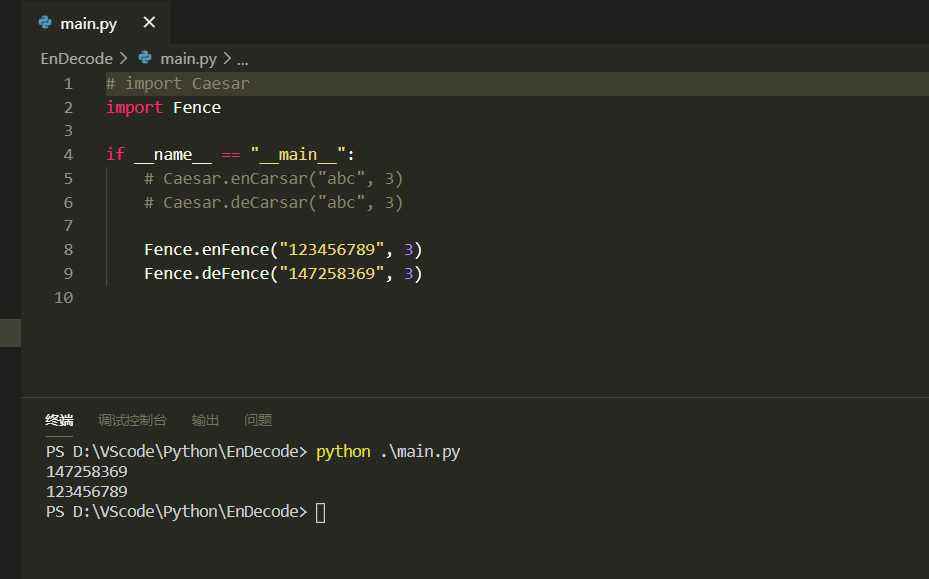Click terminal output line 123456789
Screen dimensions: 929x579
coord(87,492)
